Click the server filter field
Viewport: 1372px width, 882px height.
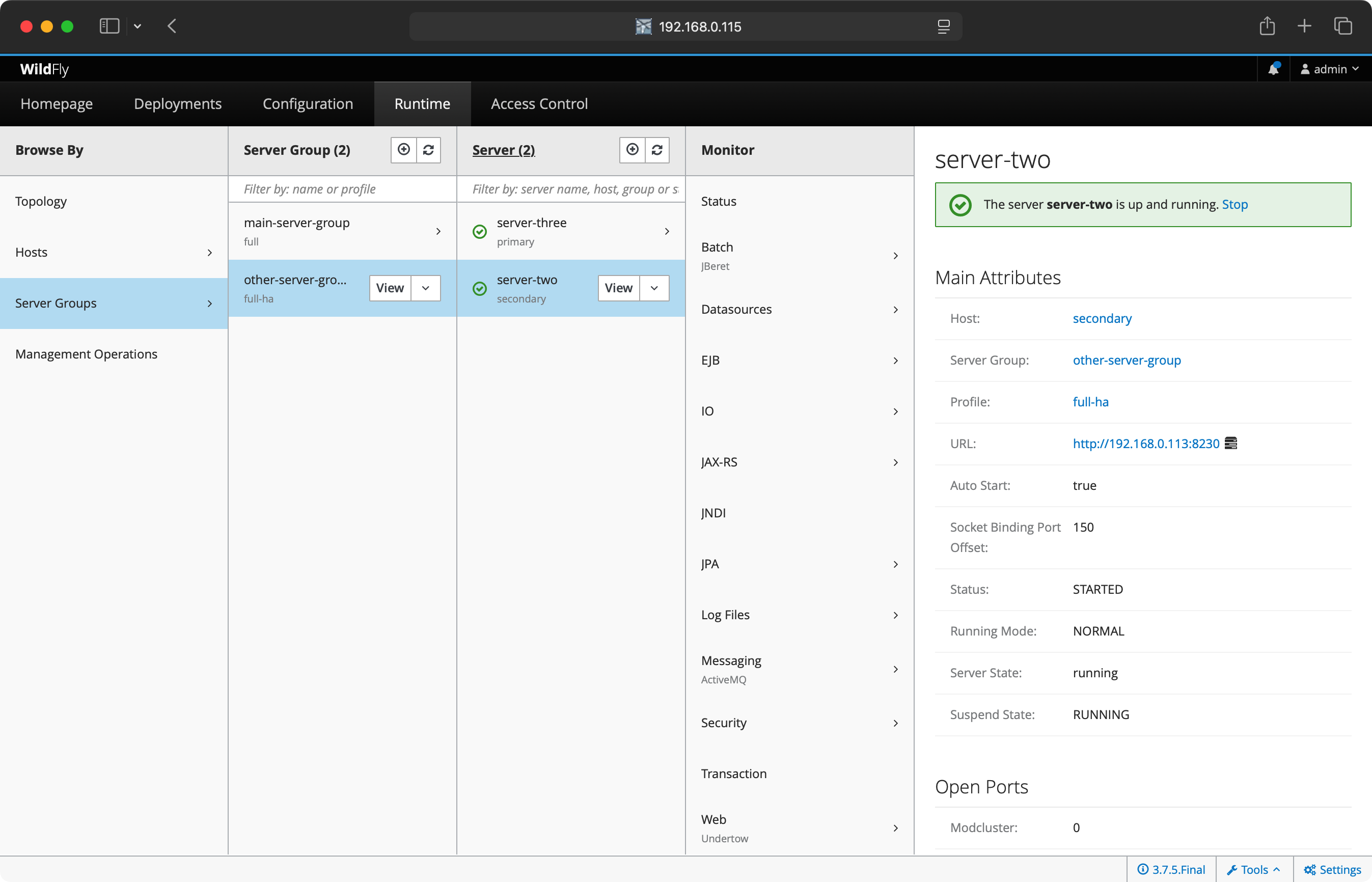(x=571, y=189)
